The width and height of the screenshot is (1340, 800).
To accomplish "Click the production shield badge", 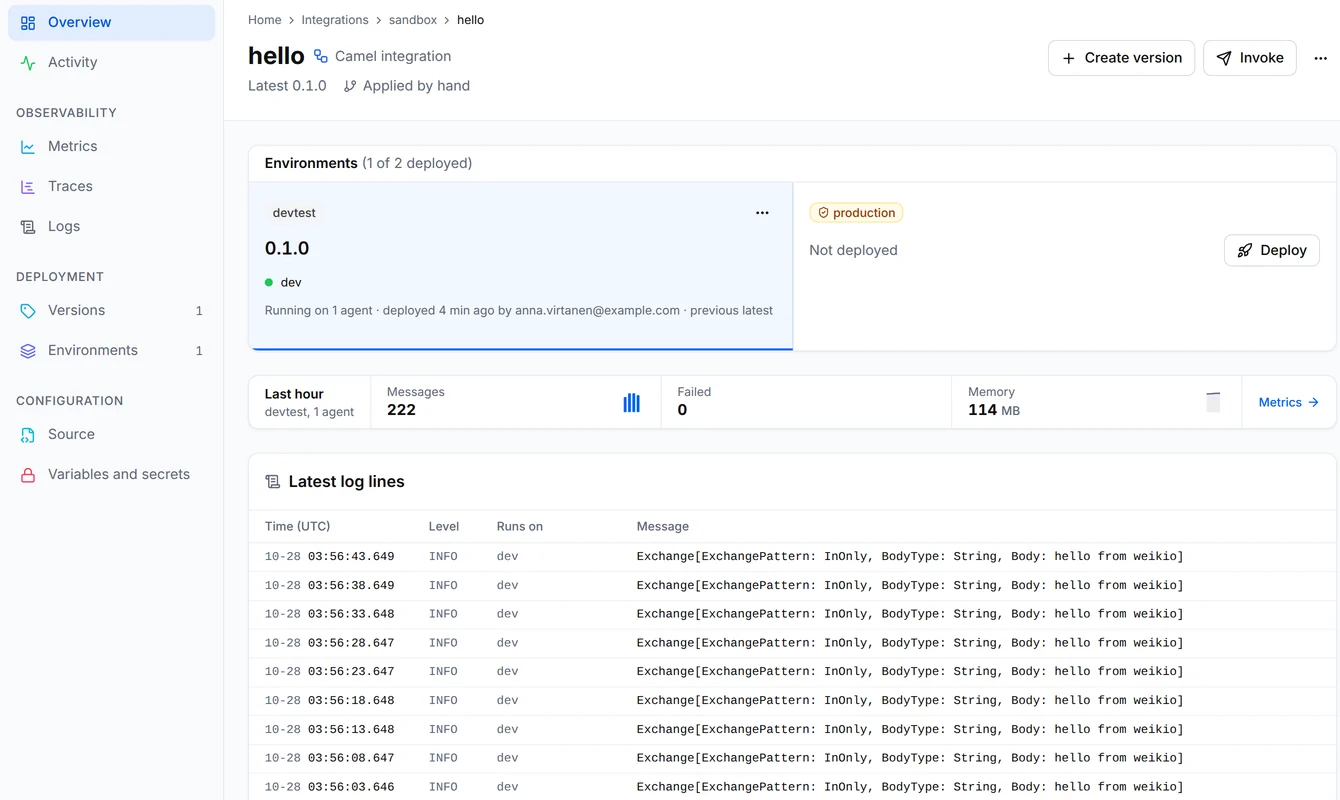I will coord(856,213).
